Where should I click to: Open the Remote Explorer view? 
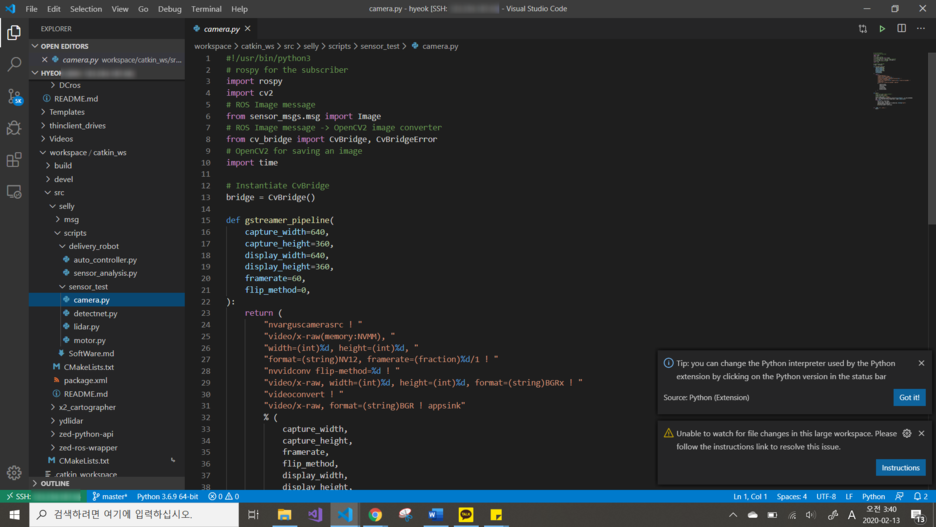pos(14,192)
